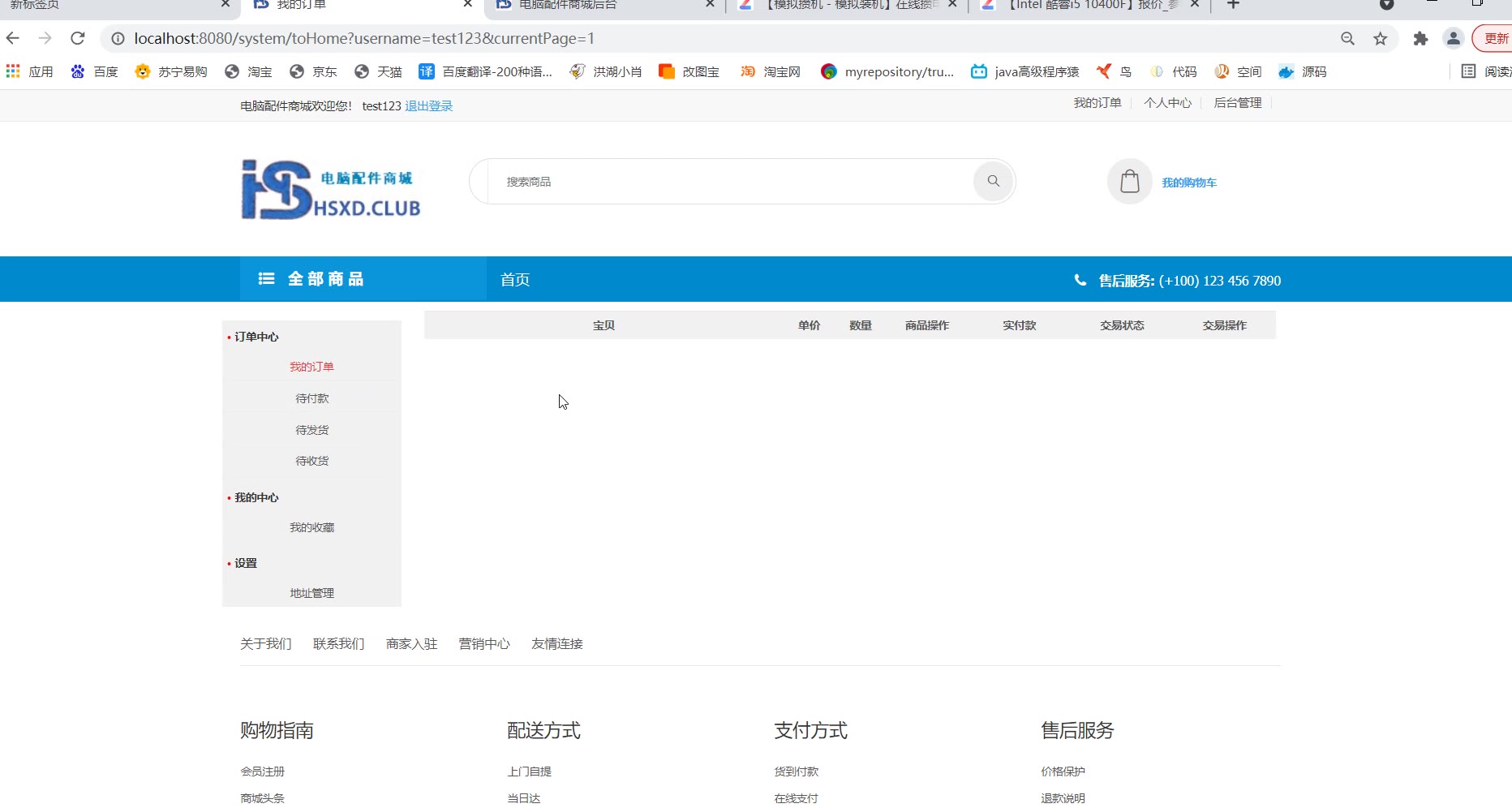
Task: Click the address bar URL
Action: 364,38
